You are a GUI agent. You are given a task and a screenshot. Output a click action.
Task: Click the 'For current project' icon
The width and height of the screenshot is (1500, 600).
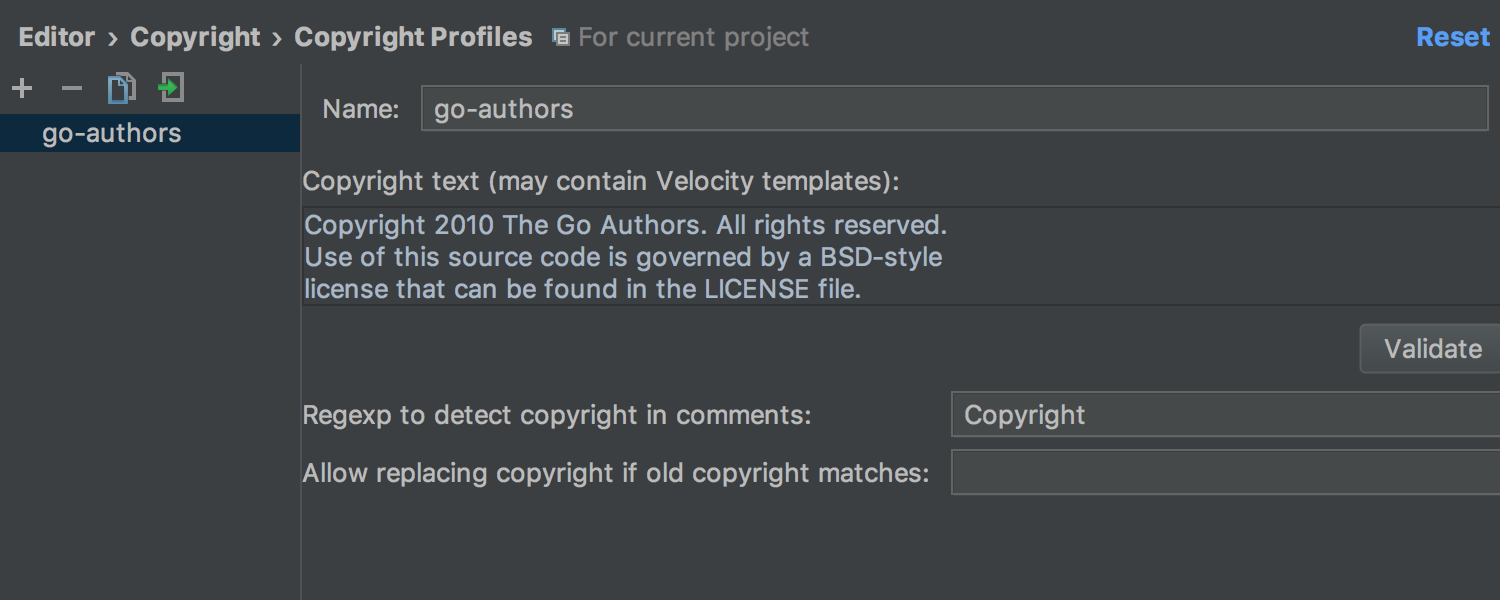[x=561, y=38]
